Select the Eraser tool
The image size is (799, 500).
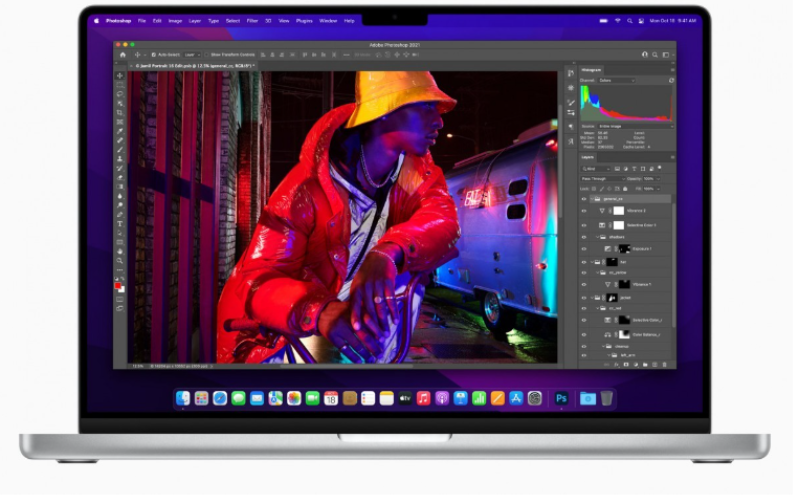(x=120, y=177)
